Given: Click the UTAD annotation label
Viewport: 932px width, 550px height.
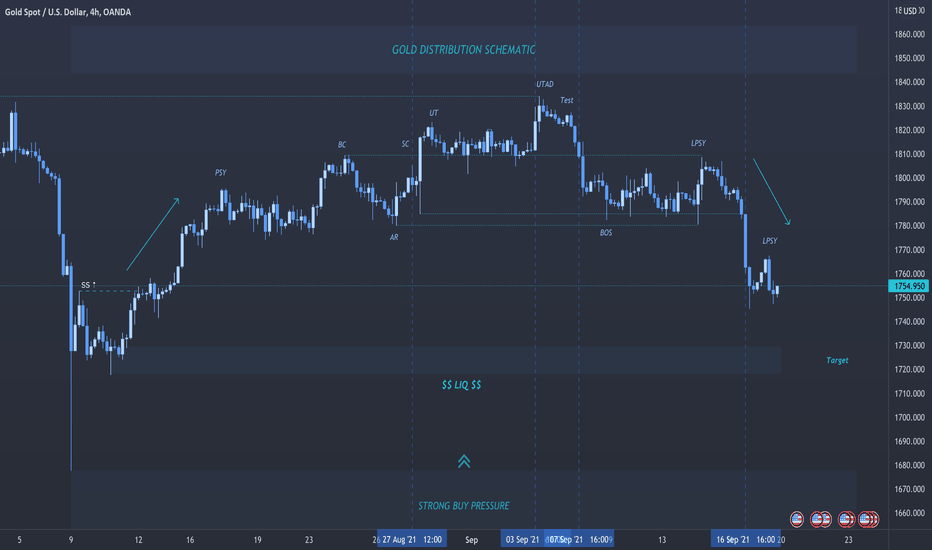Looking at the screenshot, I should point(544,84).
